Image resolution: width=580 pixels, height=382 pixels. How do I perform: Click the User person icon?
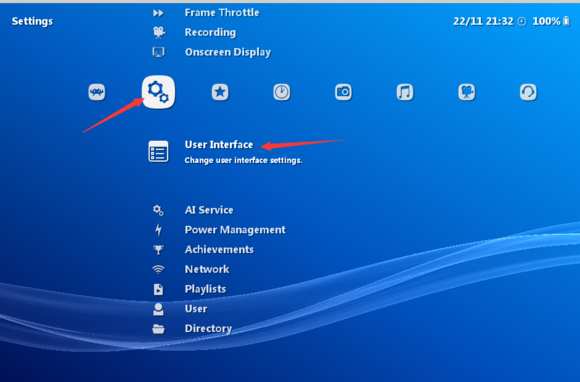point(158,309)
